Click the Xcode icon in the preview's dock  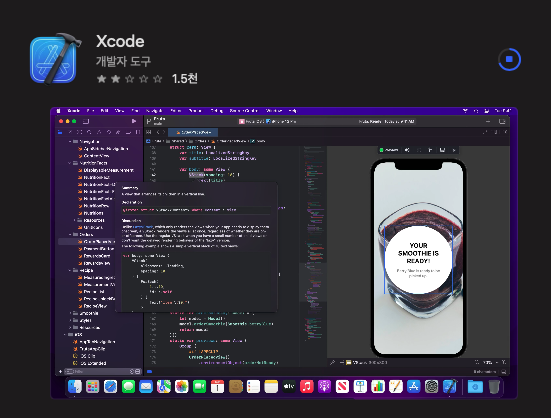click(450, 387)
